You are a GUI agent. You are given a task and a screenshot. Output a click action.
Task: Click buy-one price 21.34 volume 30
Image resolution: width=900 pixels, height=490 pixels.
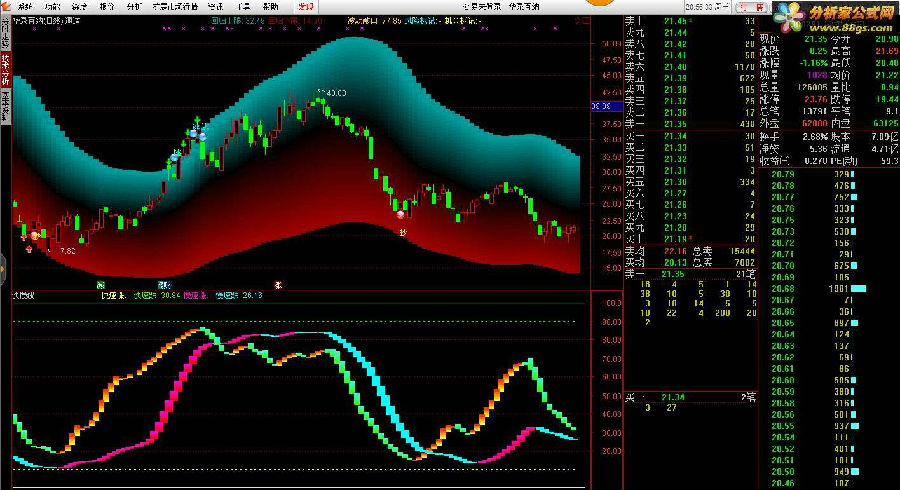(x=675, y=137)
